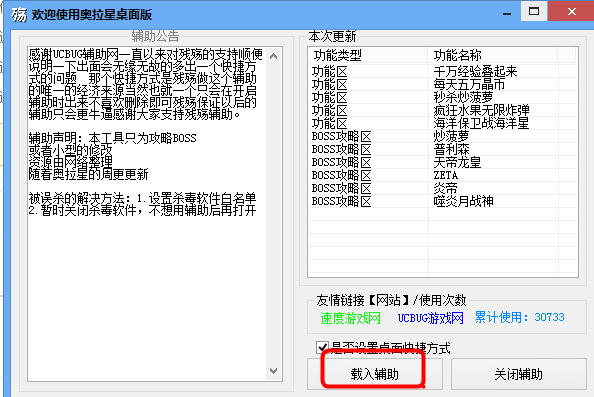Select the 千万经验叠起来 row
The width and height of the screenshot is (594, 397).
tap(442, 71)
